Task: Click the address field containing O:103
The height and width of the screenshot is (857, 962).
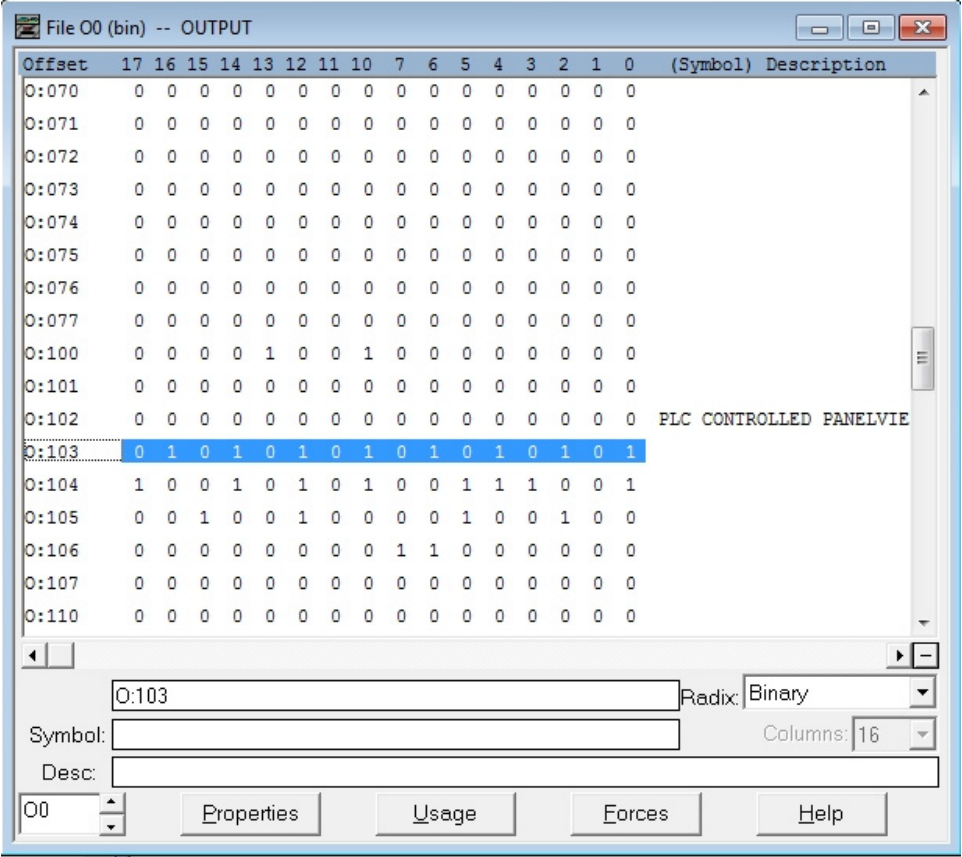Action: click(x=395, y=696)
